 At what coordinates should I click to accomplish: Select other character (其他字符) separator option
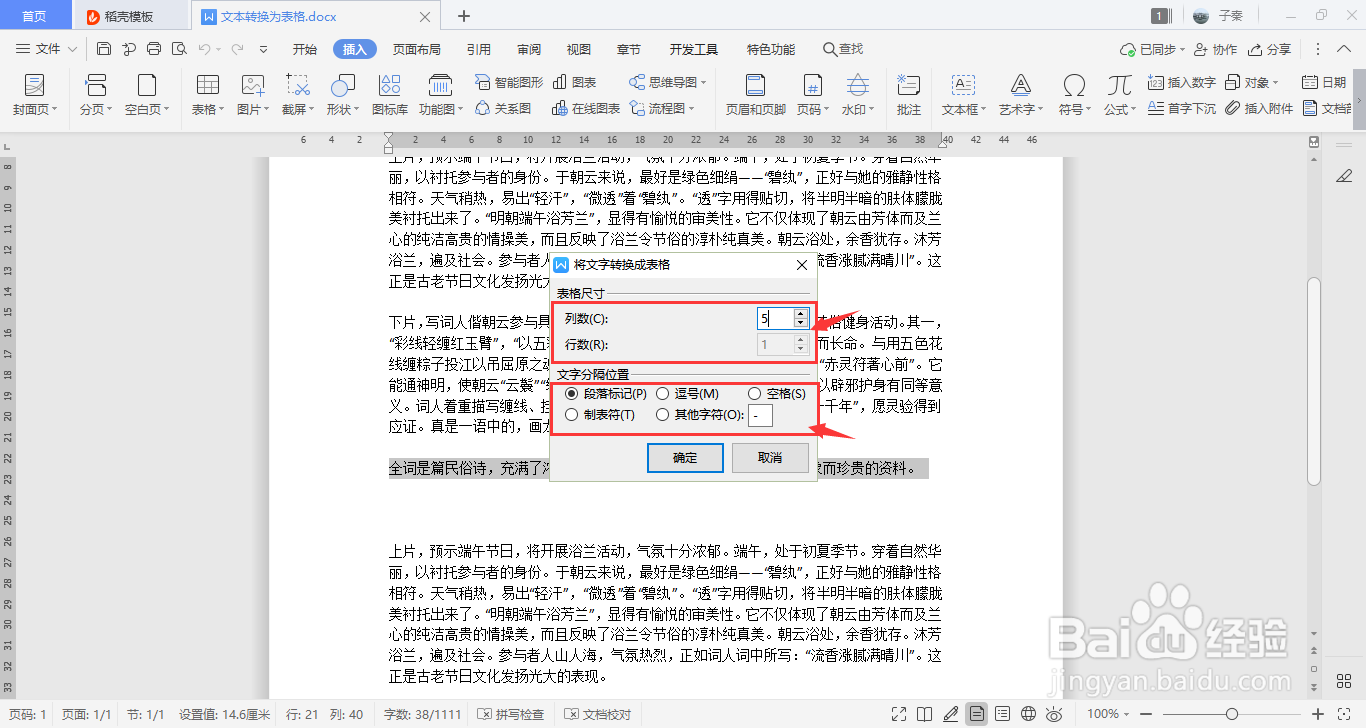click(700, 414)
